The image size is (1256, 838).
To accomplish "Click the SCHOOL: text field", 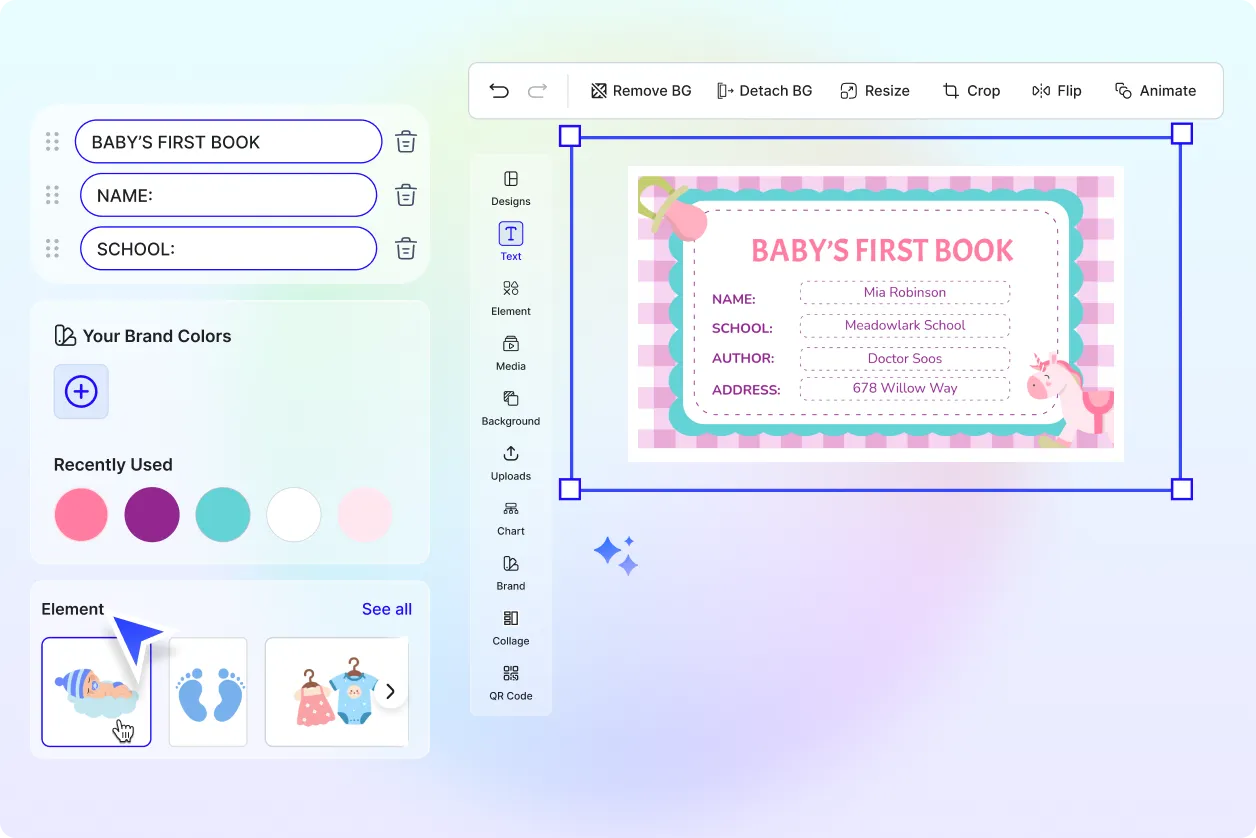I will (228, 248).
